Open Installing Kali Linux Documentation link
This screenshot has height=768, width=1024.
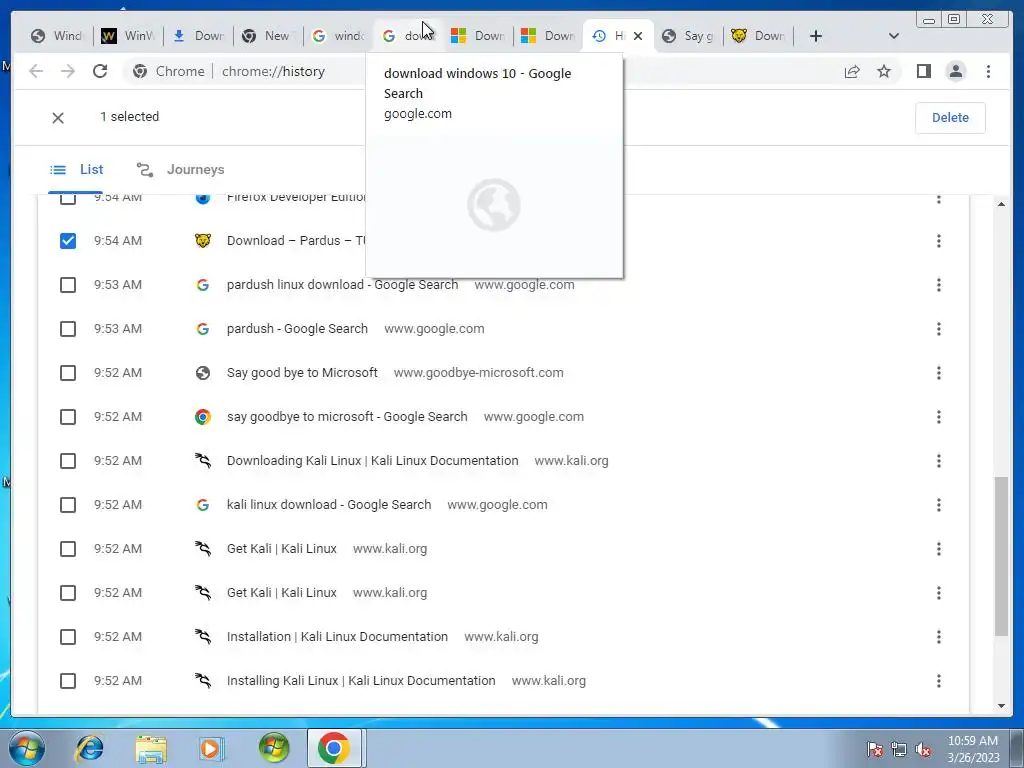pyautogui.click(x=360, y=681)
